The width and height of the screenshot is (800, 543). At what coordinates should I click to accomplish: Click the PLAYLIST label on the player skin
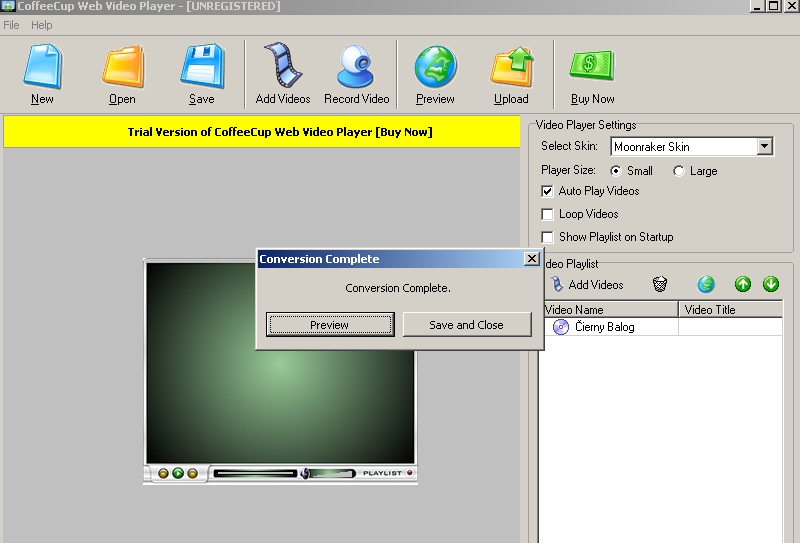(x=382, y=473)
